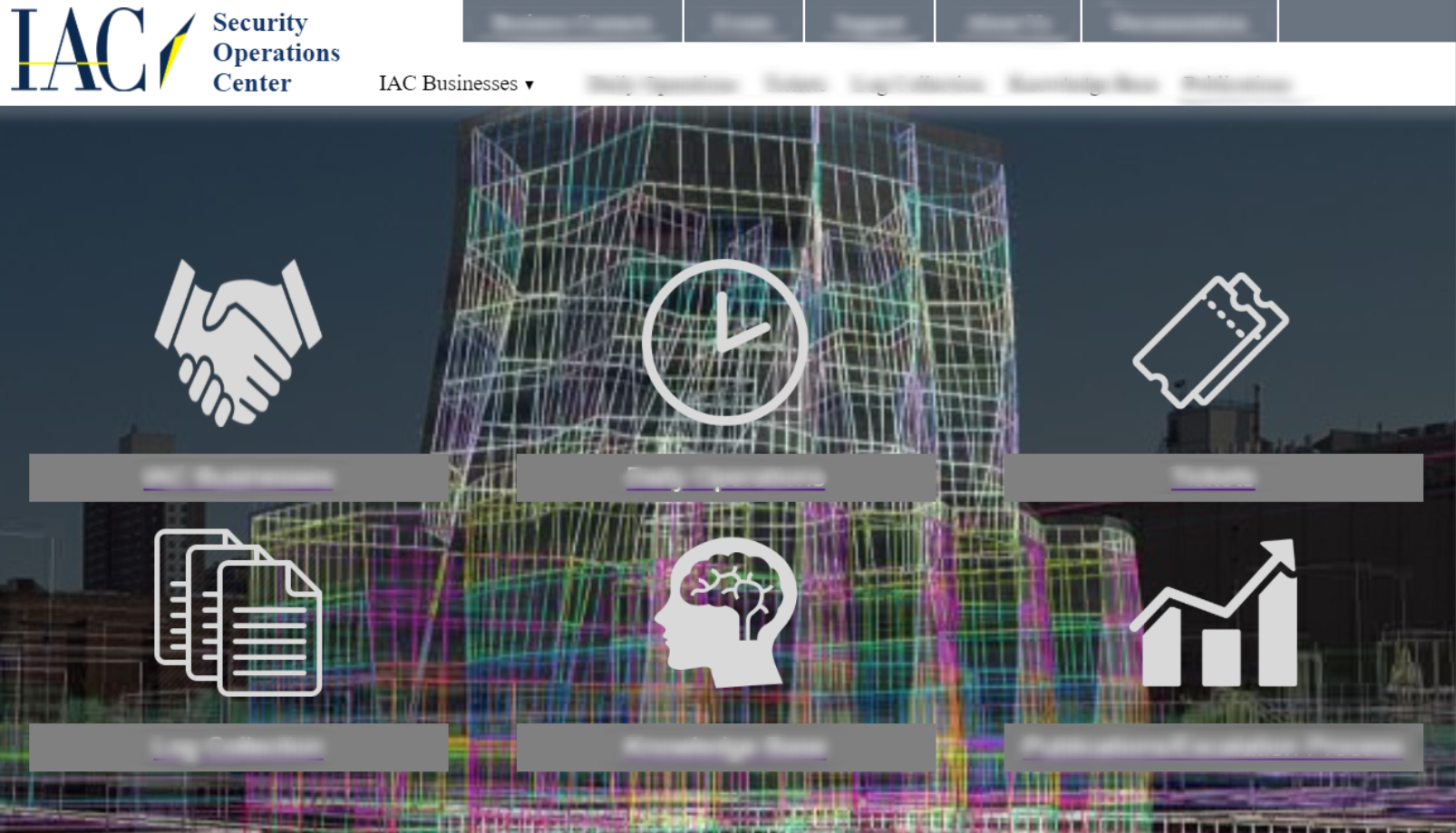The height and width of the screenshot is (833, 1456).
Task: Open the link button below the handshake icon
Action: pyautogui.click(x=238, y=477)
